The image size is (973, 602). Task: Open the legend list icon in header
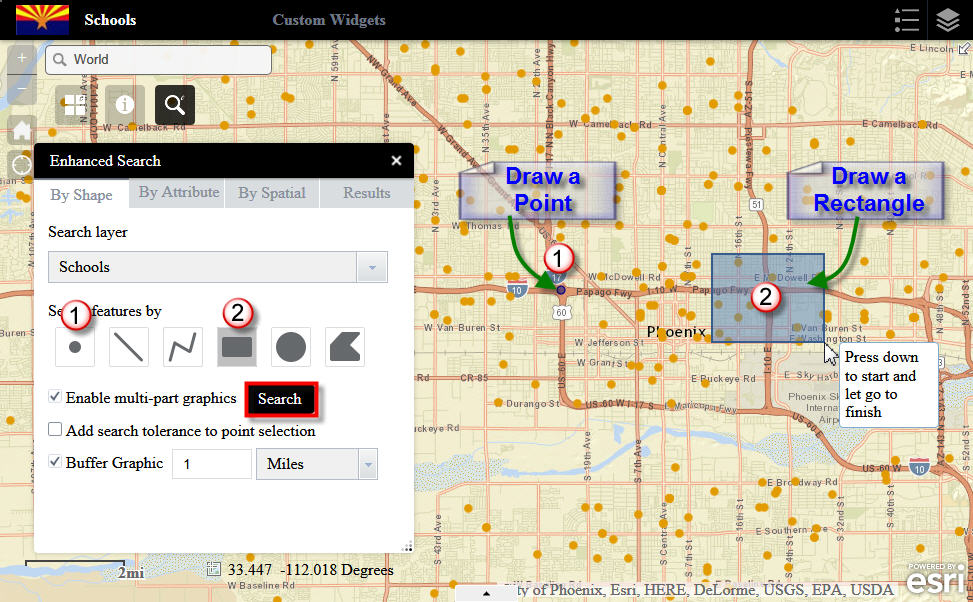click(907, 20)
